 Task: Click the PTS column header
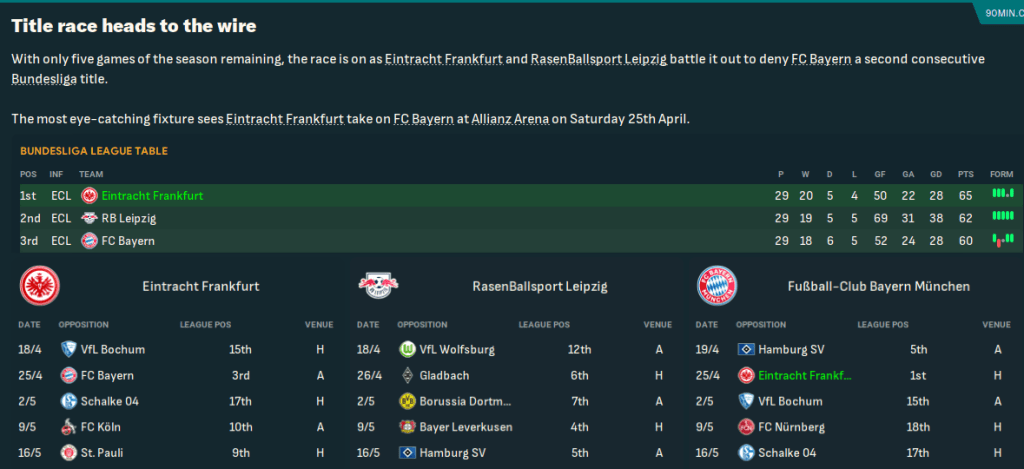(965, 174)
